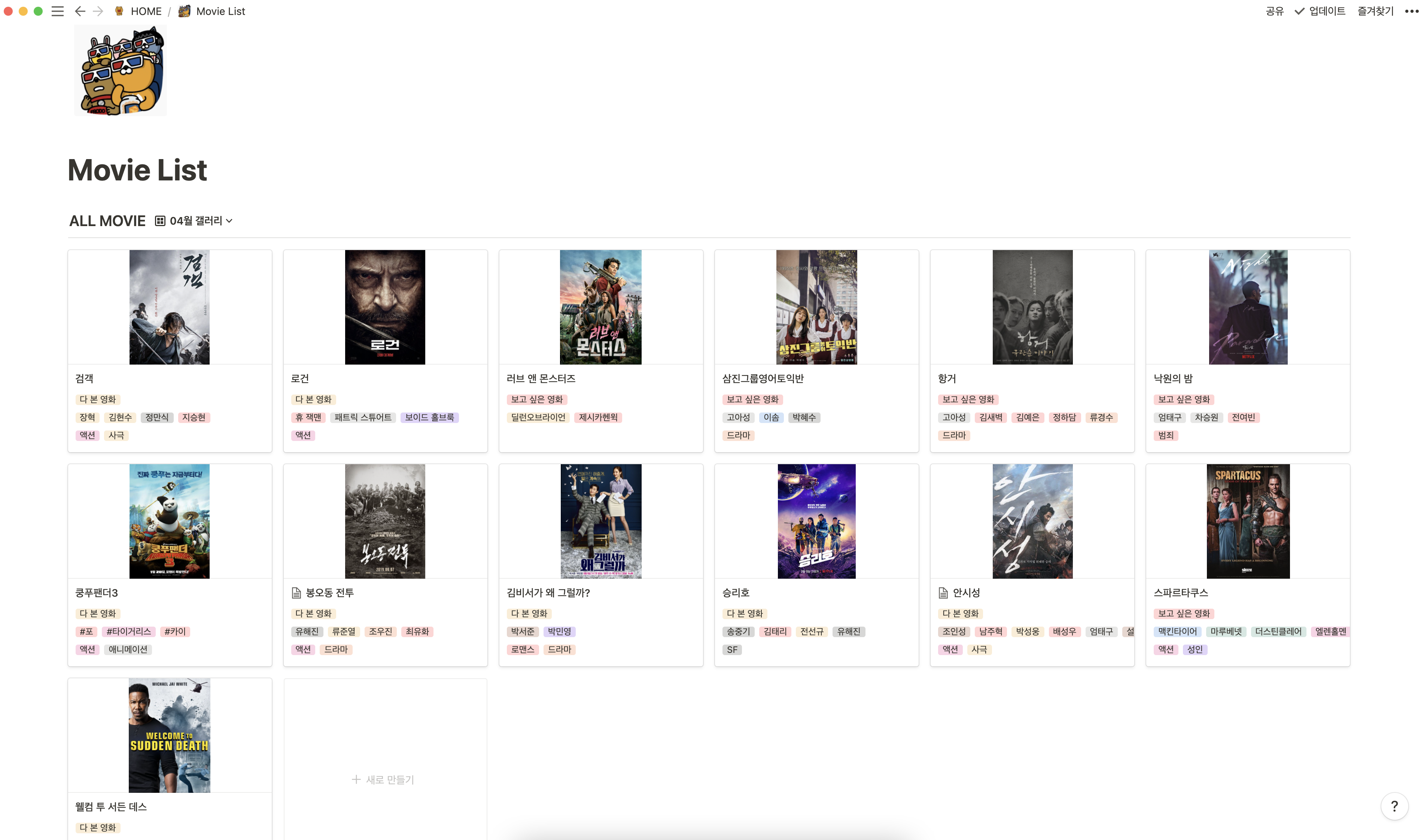Click the 맥킨타이어 tag
This screenshot has height=840, width=1424.
(x=1177, y=631)
